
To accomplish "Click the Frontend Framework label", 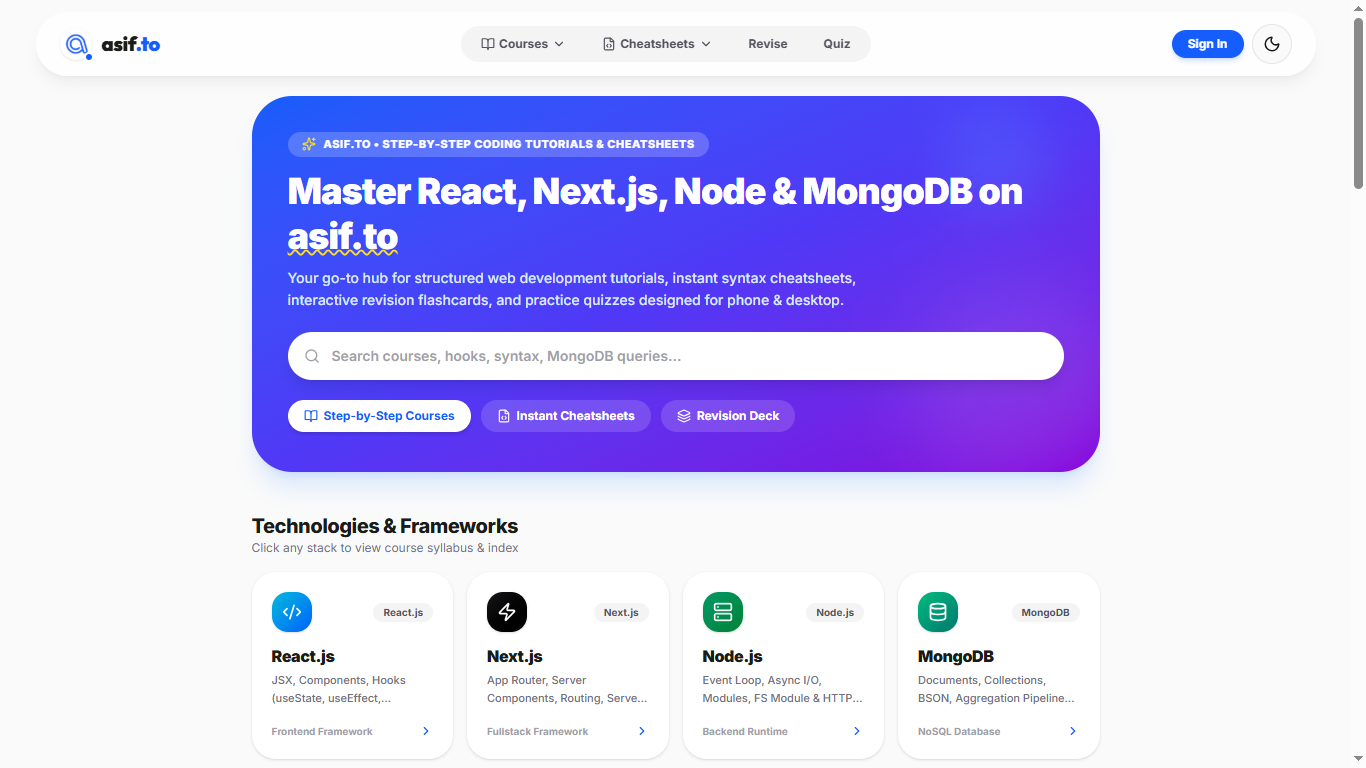I will (x=322, y=731).
